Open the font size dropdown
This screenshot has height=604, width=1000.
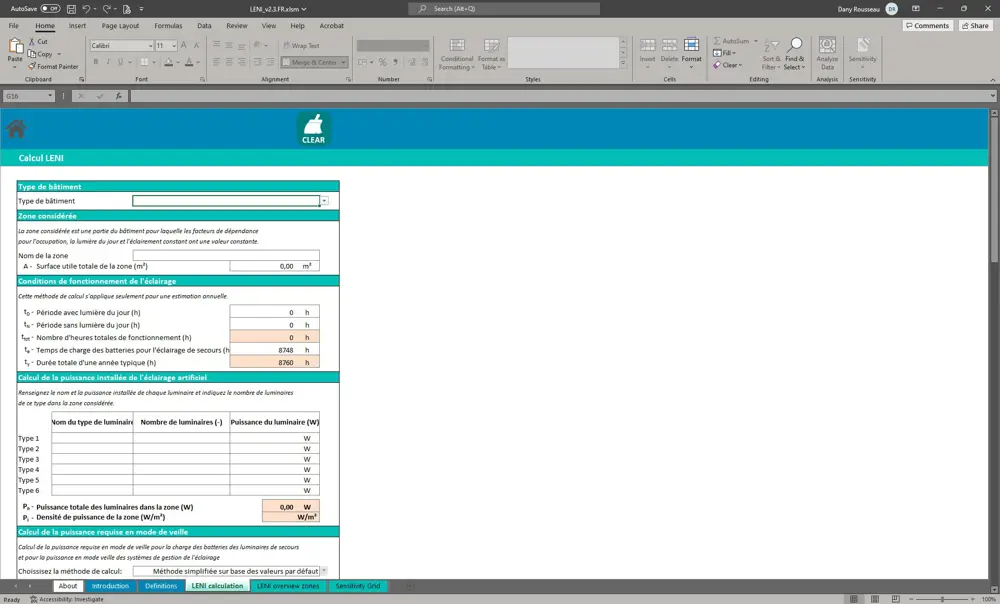coord(173,46)
